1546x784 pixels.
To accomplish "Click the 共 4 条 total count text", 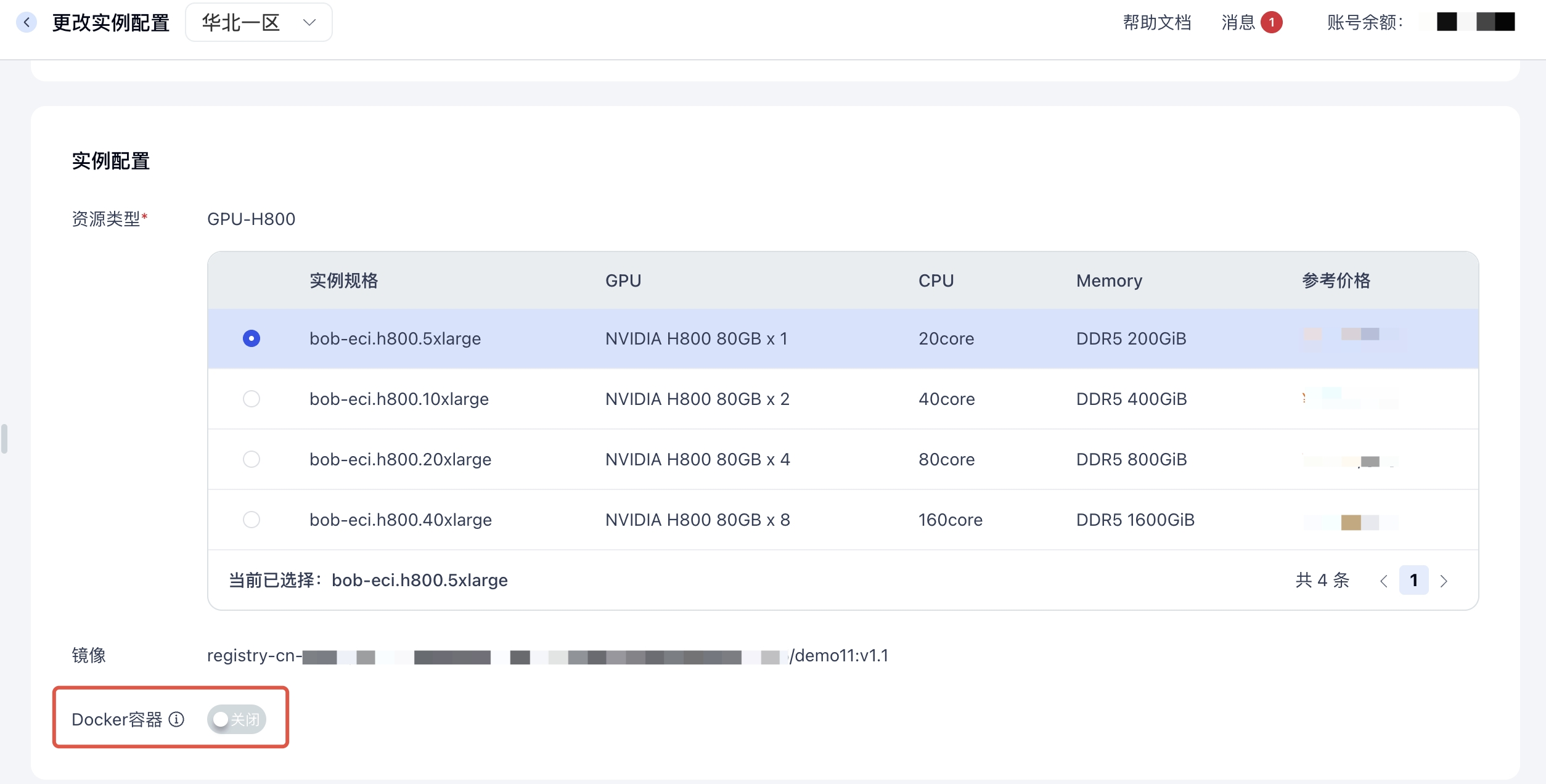I will [x=1322, y=580].
